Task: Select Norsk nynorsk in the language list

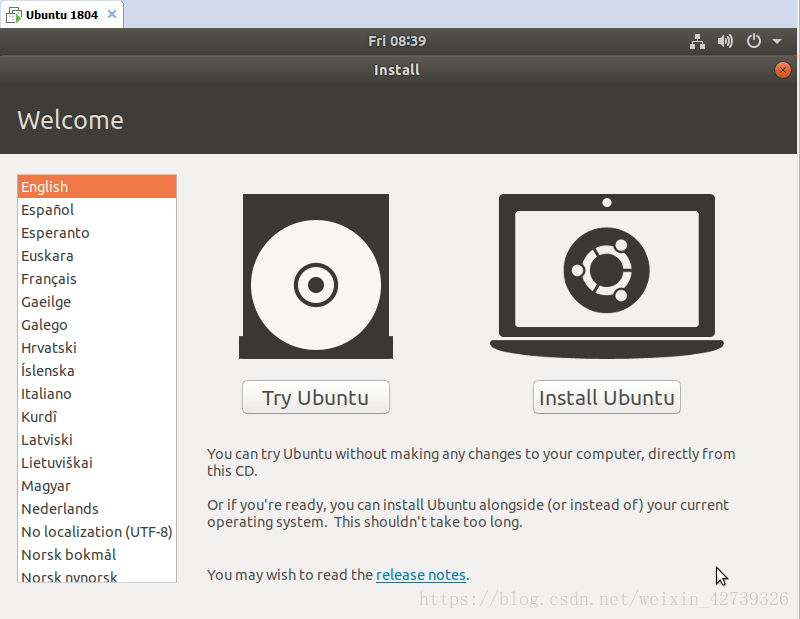Action: click(x=97, y=575)
